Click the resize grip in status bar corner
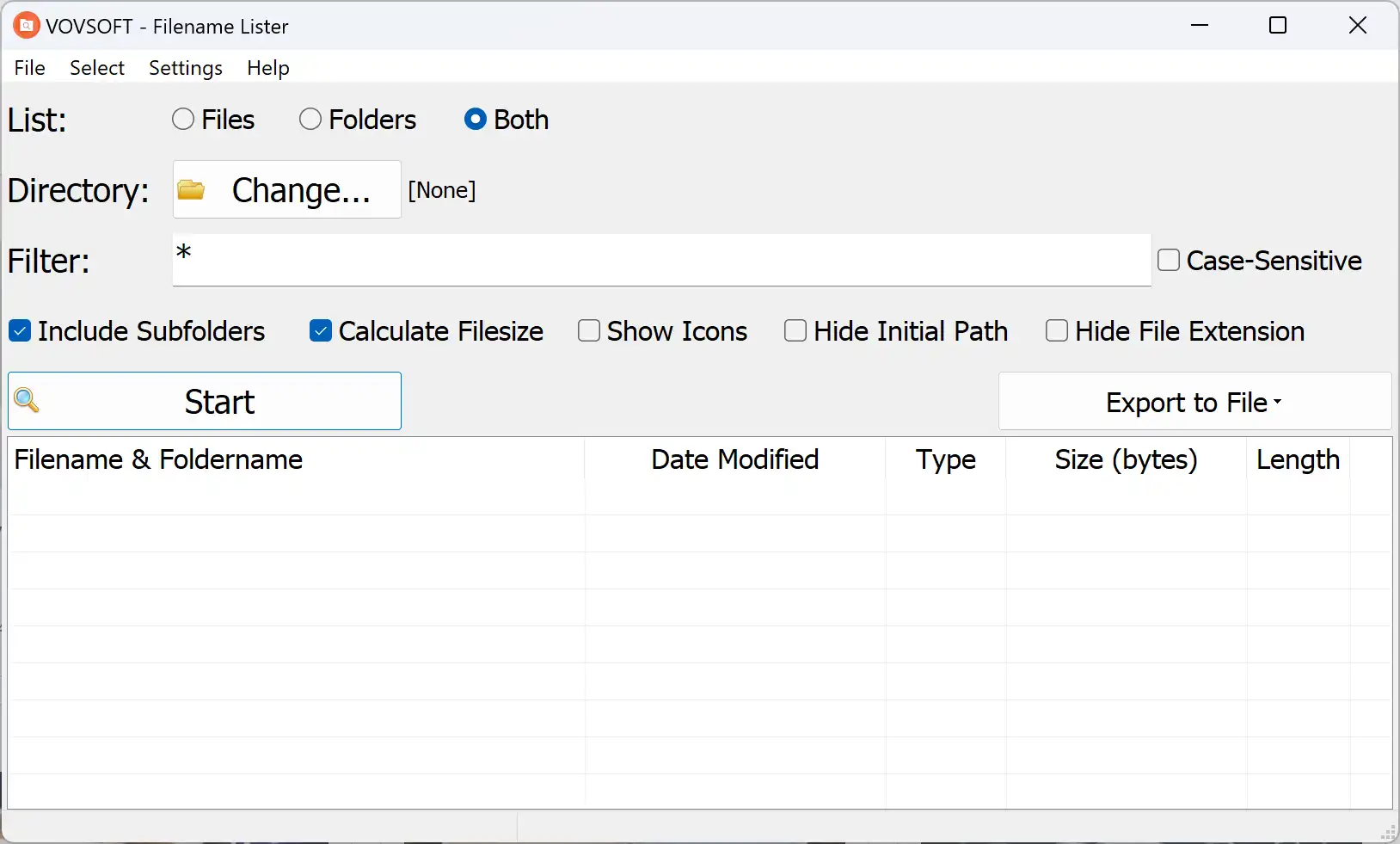Viewport: 1400px width, 844px height. pos(1388,832)
